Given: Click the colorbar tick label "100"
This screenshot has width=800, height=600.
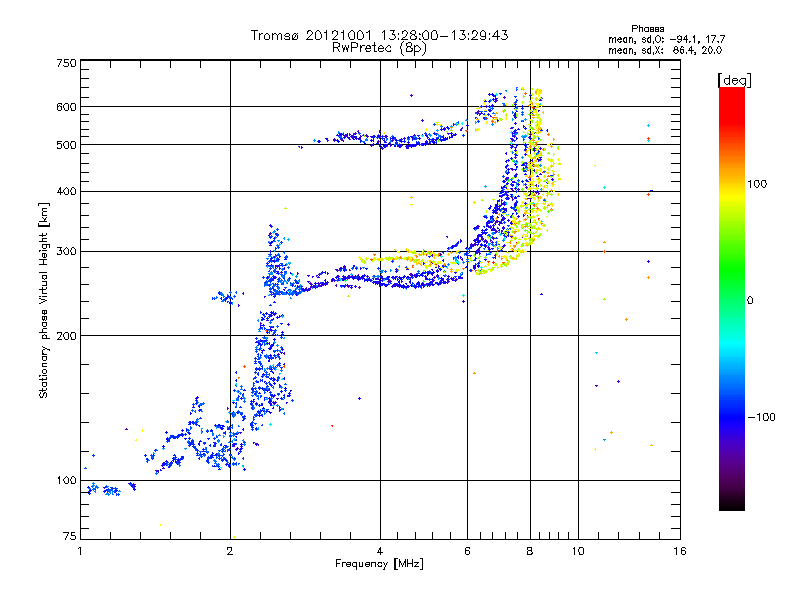Looking at the screenshot, I should click(x=757, y=184).
